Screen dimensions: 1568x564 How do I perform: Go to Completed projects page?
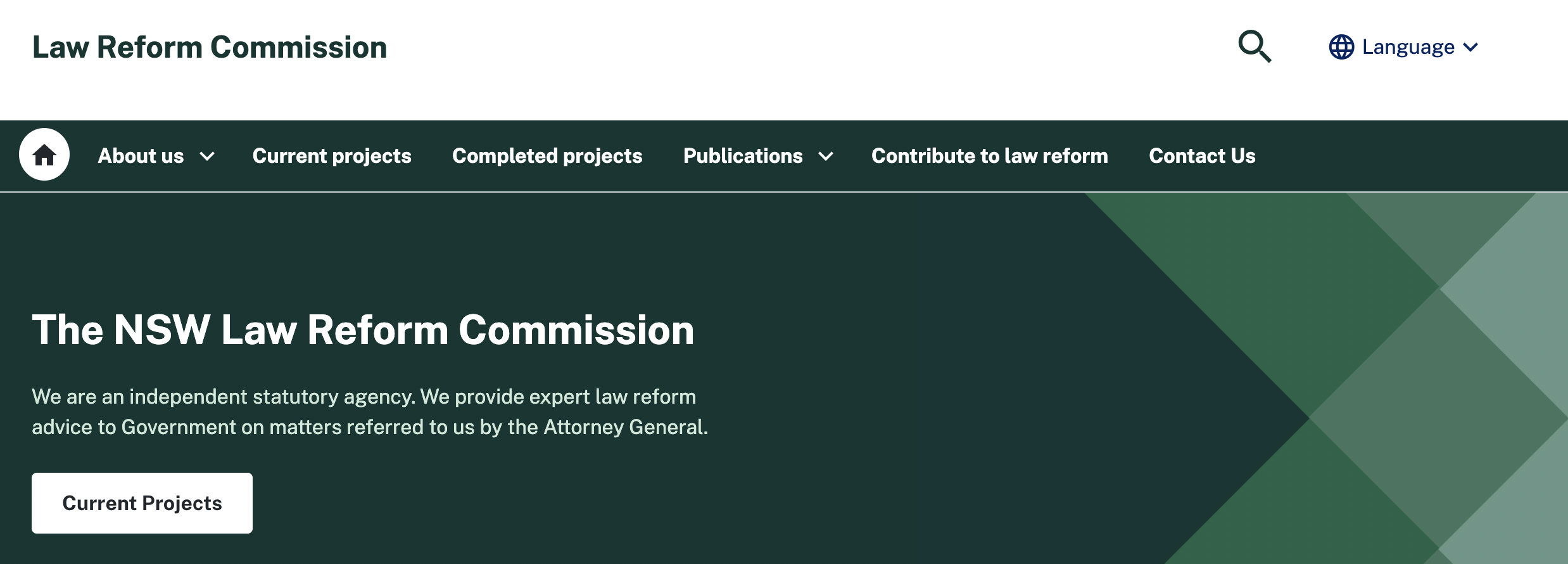pos(547,156)
